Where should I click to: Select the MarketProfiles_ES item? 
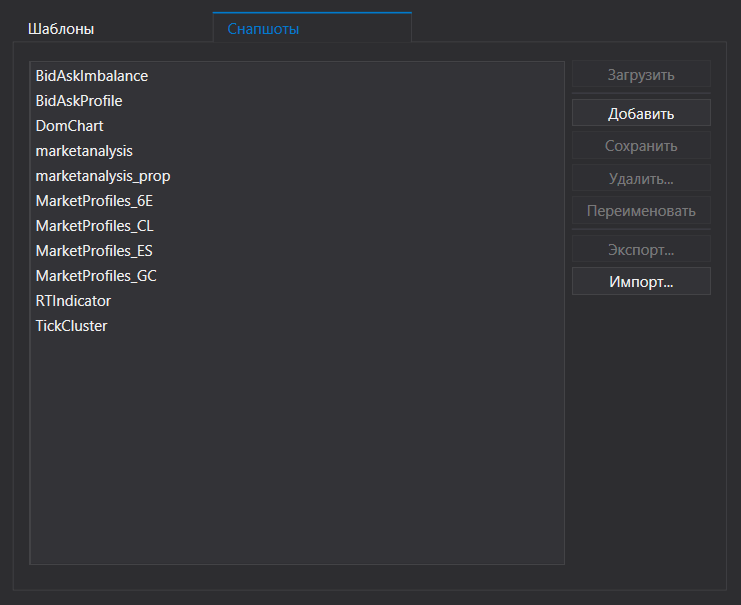click(94, 251)
